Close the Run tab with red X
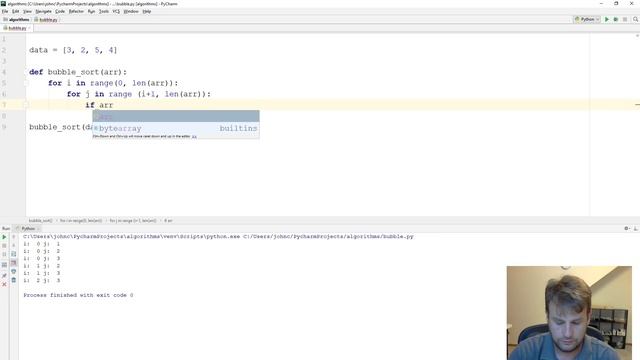This screenshot has height=360, width=640. point(4,284)
